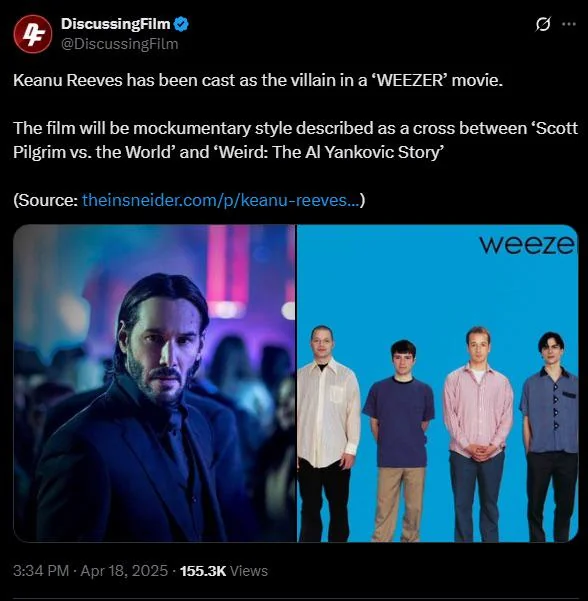Click the 155.3K Views count
Screen dimensions: 588x601
click(x=224, y=571)
